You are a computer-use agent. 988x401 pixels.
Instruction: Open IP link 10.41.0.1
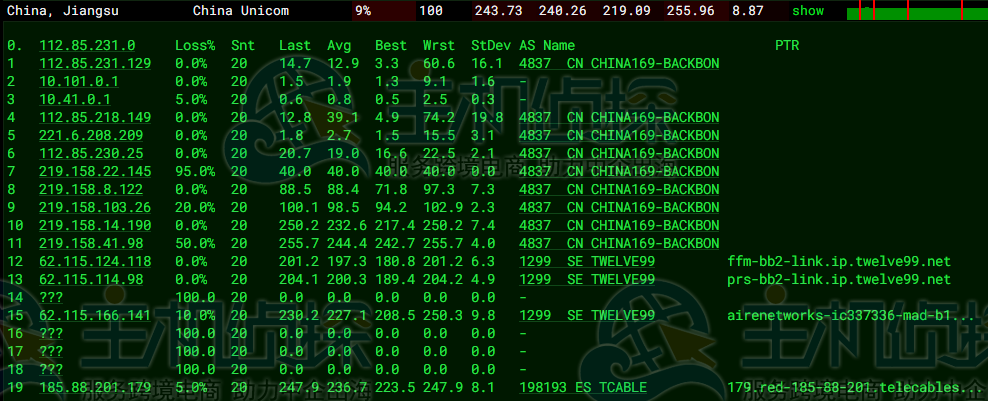[x=75, y=100]
